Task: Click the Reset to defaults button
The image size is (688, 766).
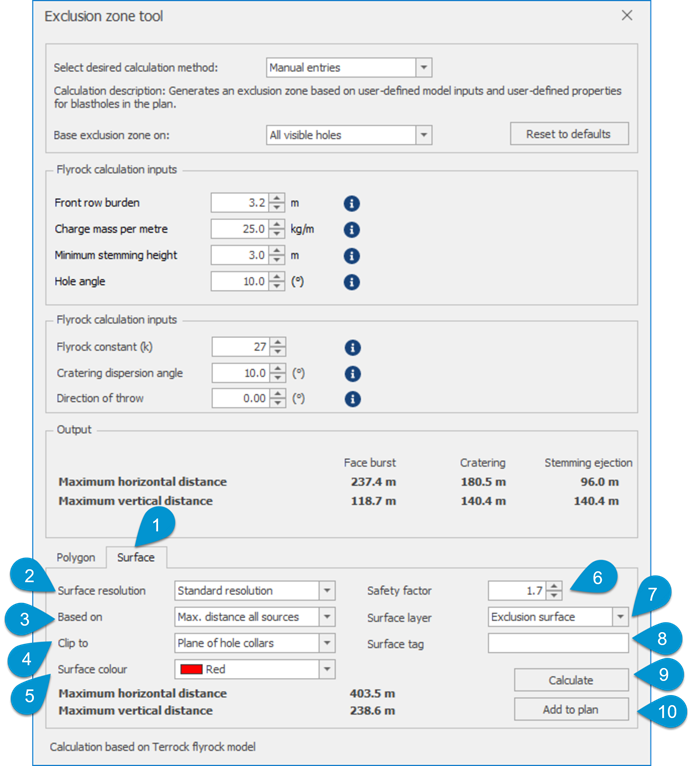Action: click(569, 134)
